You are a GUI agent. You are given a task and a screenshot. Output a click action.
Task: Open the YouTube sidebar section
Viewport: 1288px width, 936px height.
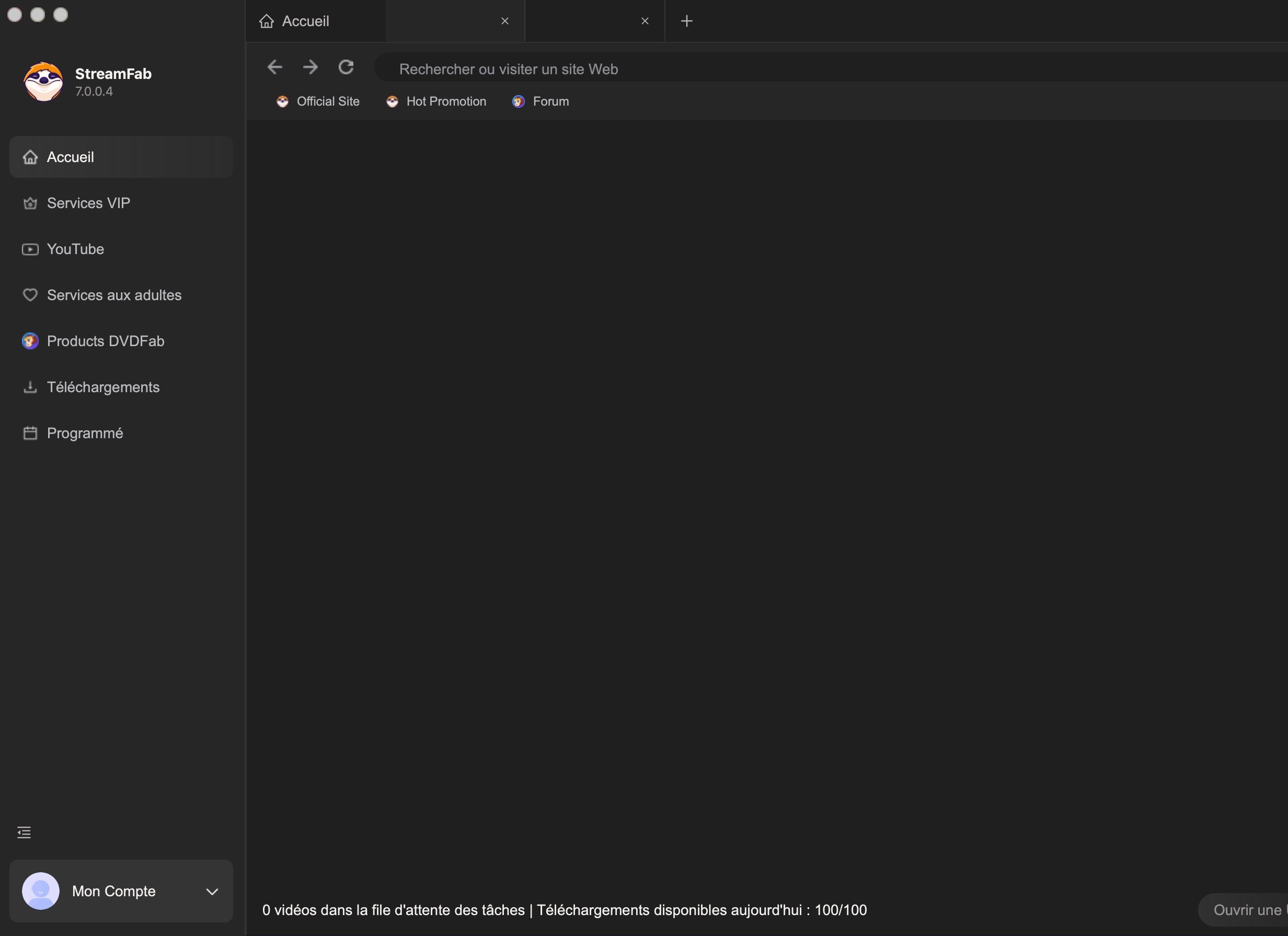pos(75,249)
